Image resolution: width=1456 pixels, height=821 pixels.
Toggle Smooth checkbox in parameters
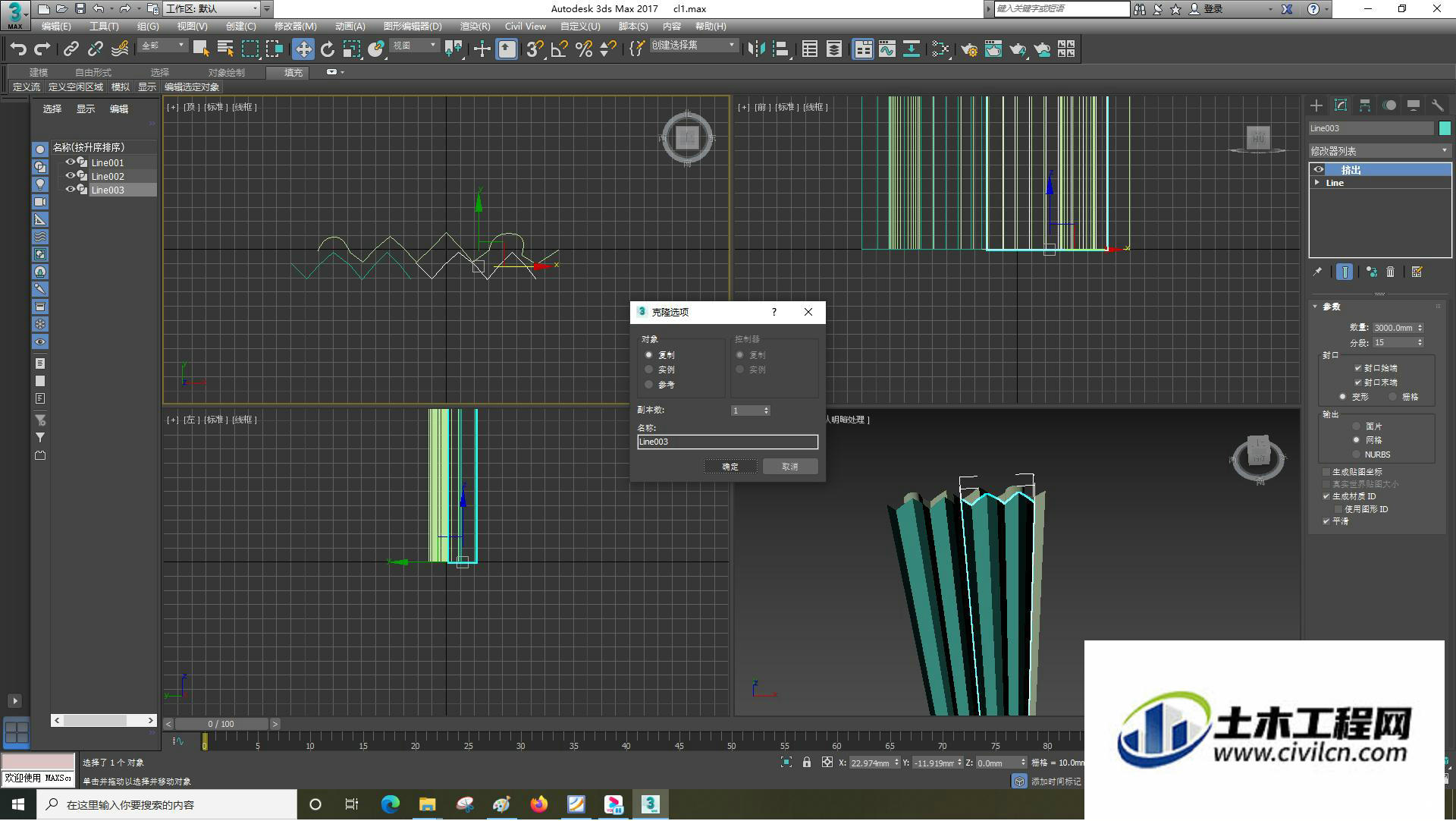1326,522
